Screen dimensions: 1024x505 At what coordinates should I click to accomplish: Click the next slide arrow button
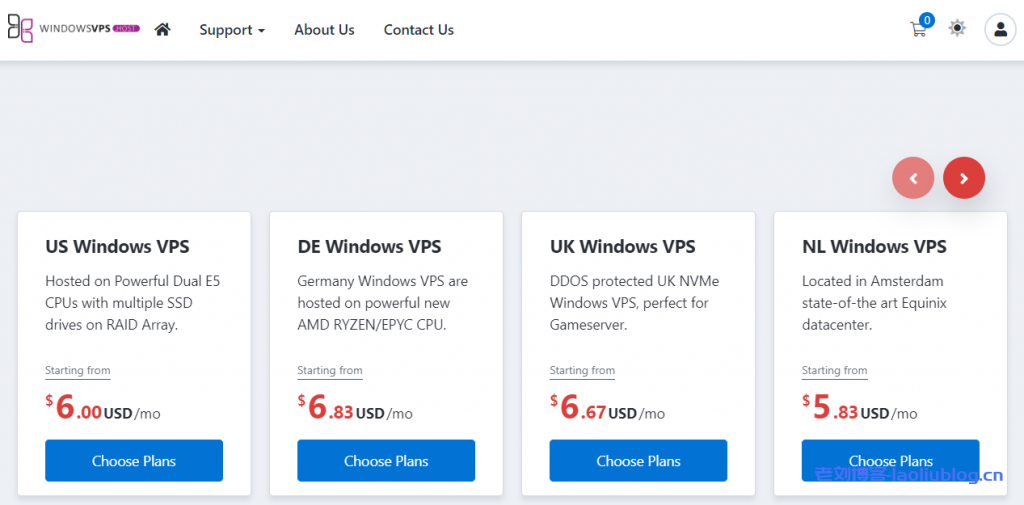[x=964, y=178]
